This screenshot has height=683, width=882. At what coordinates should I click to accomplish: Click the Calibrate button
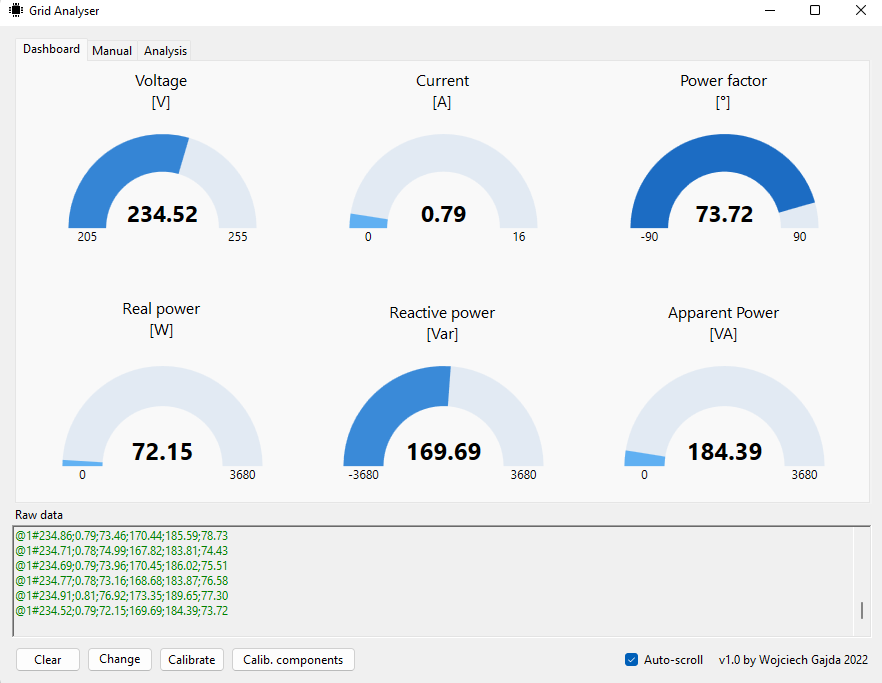pyautogui.click(x=192, y=659)
